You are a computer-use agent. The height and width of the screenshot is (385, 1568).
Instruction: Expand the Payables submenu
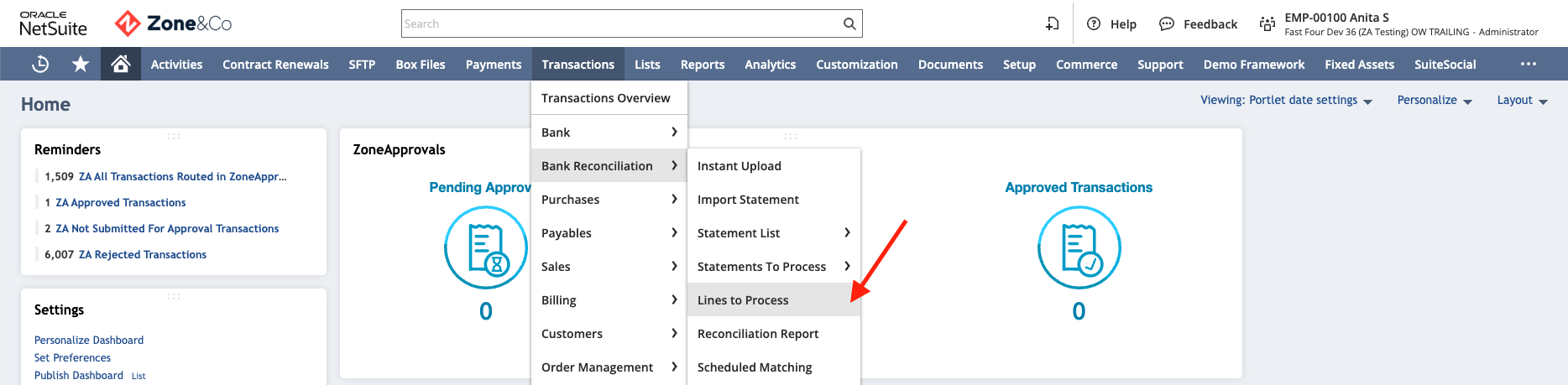(x=609, y=233)
